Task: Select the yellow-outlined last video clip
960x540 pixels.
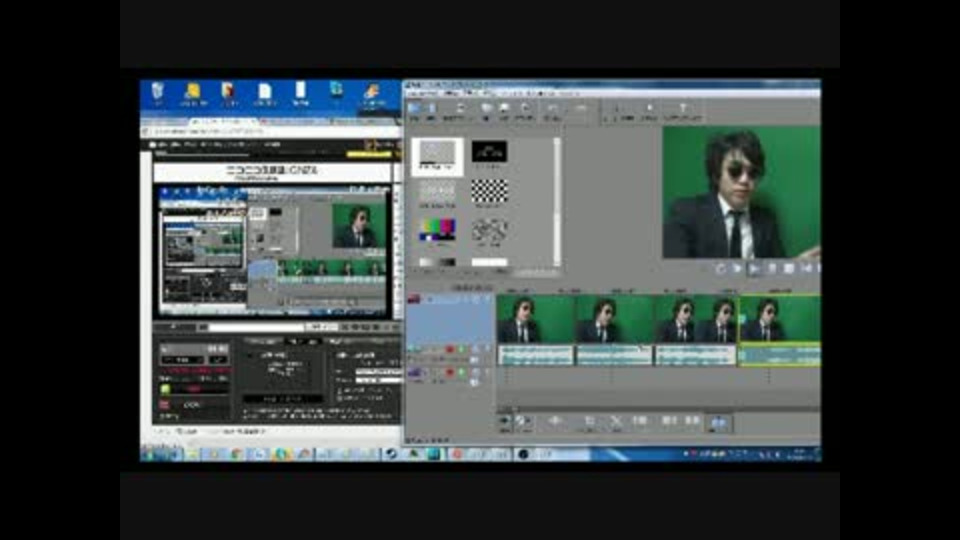Action: (779, 319)
